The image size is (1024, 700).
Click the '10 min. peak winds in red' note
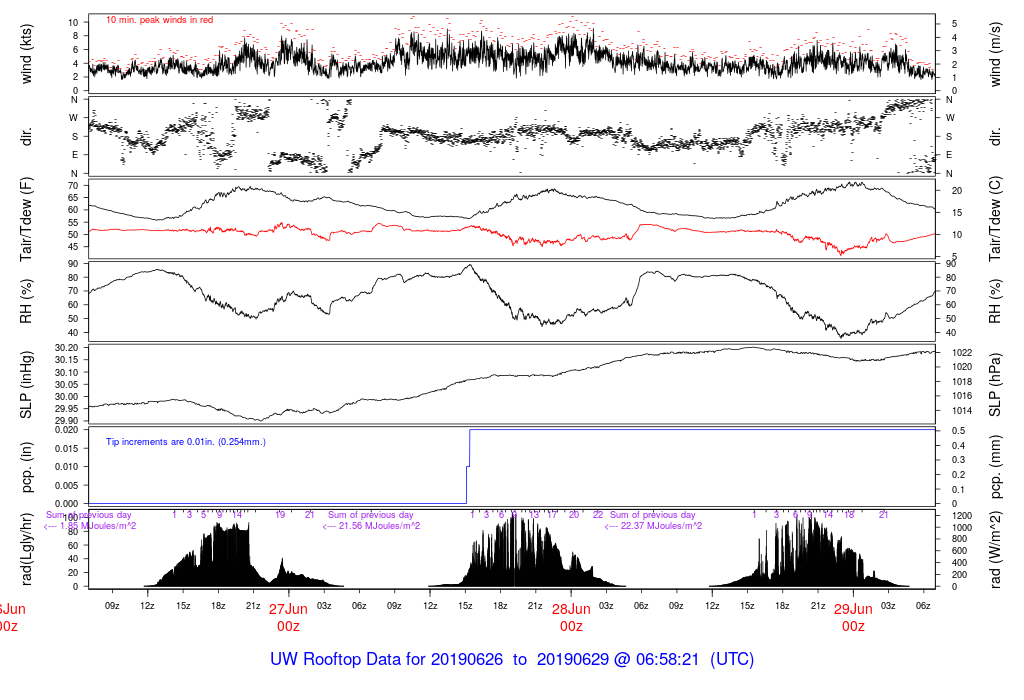coord(159,20)
